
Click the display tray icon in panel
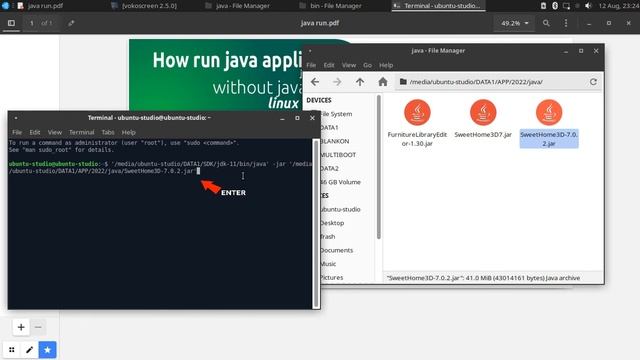coord(566,6)
